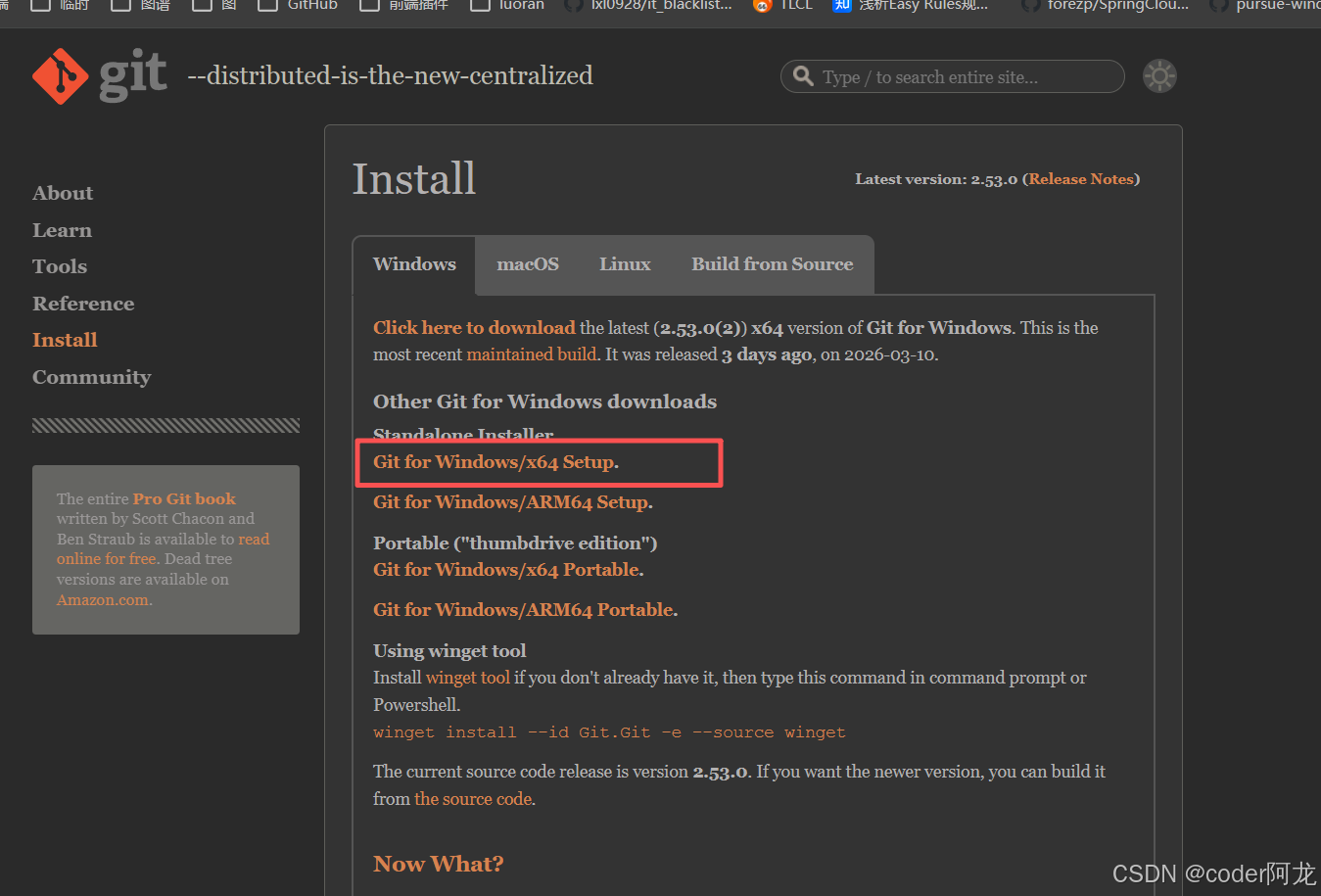Open the Release Notes link
The height and width of the screenshot is (896, 1321).
1081,179
